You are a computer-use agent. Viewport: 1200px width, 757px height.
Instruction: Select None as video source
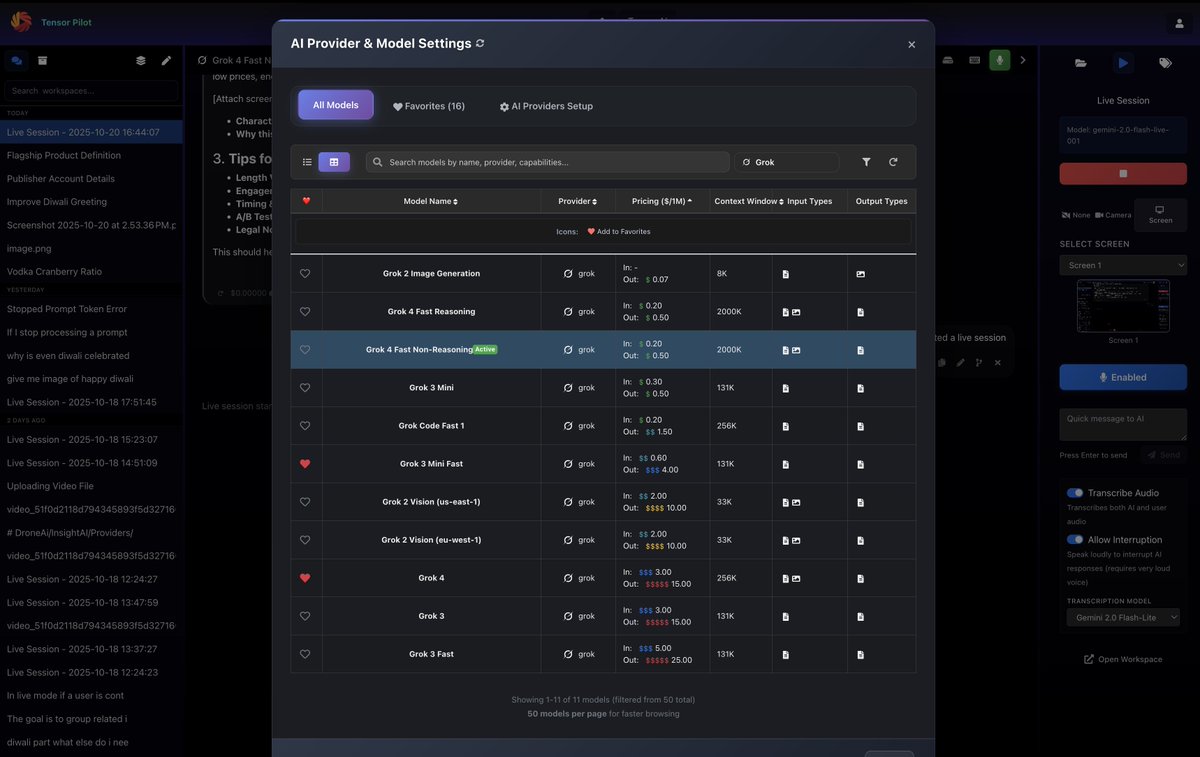(1075, 215)
